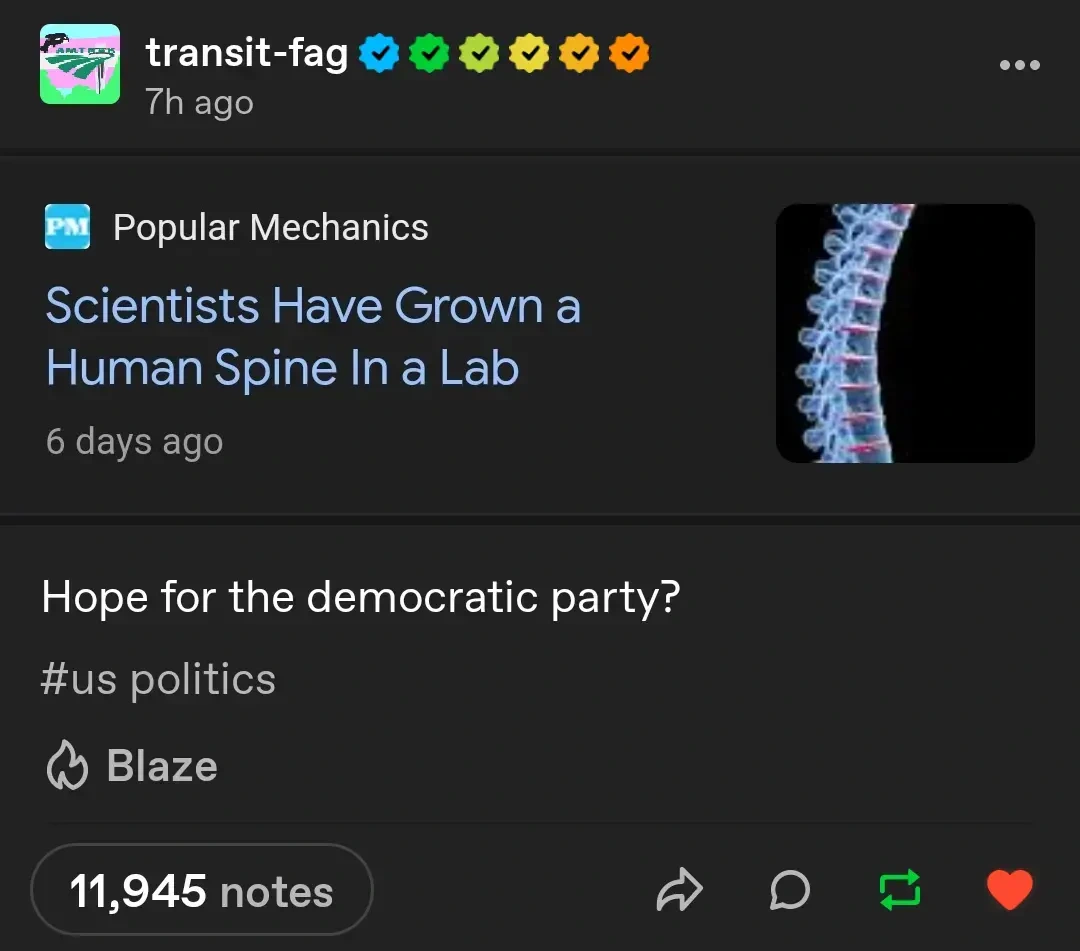Click the Popular Mechanics PM logo icon
Image resolution: width=1080 pixels, height=951 pixels.
68,227
